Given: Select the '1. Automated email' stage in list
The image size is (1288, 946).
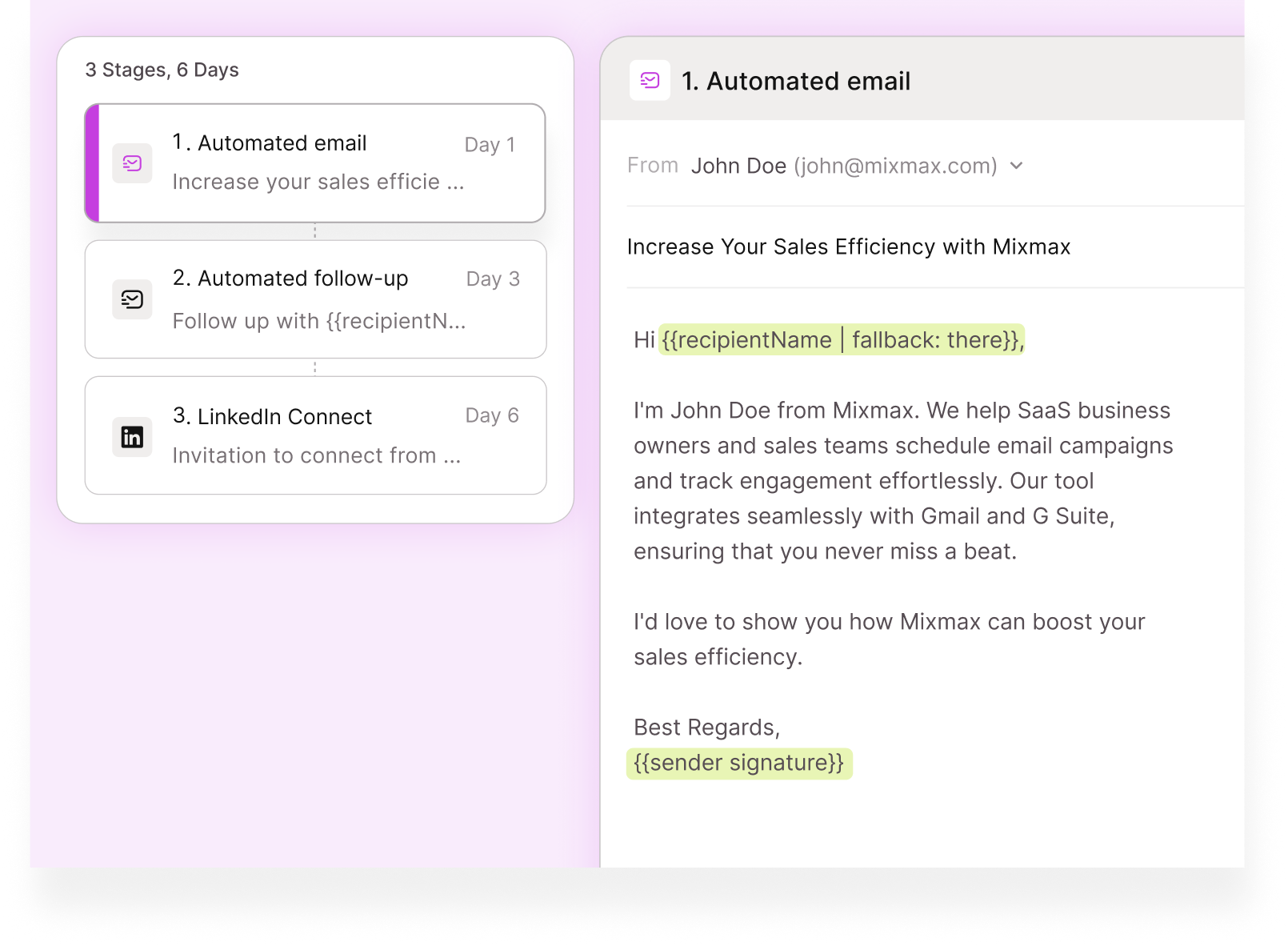Looking at the screenshot, I should pos(270,143).
